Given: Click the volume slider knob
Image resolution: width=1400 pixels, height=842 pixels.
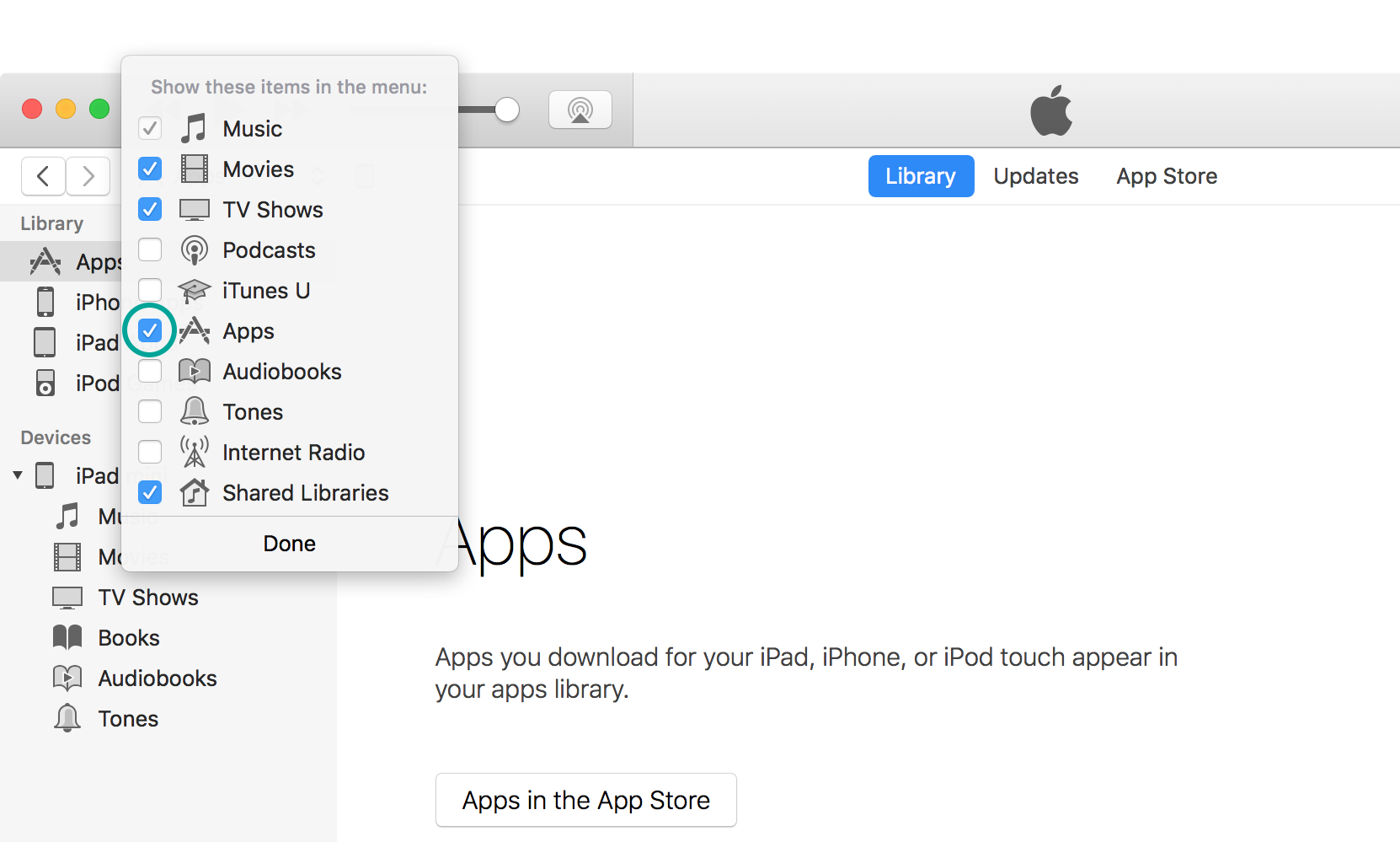Looking at the screenshot, I should [506, 110].
